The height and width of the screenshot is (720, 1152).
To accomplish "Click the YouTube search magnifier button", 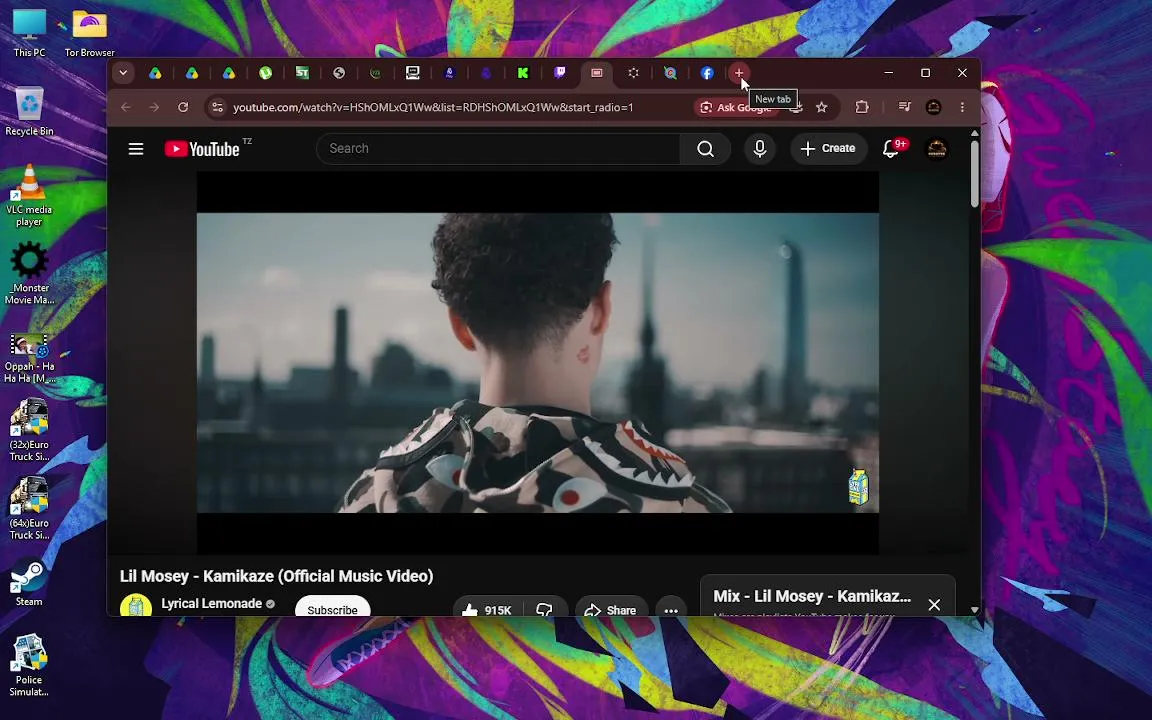I will (x=705, y=149).
